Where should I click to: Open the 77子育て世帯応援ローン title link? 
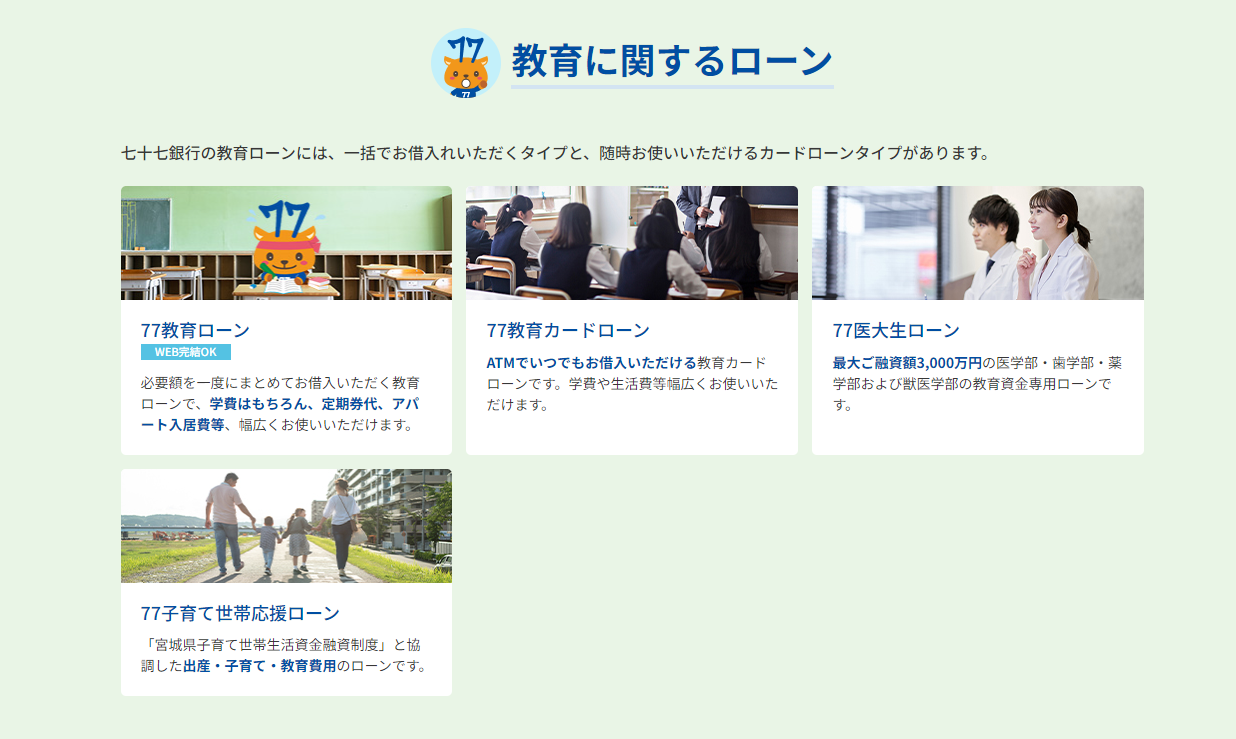coord(240,613)
